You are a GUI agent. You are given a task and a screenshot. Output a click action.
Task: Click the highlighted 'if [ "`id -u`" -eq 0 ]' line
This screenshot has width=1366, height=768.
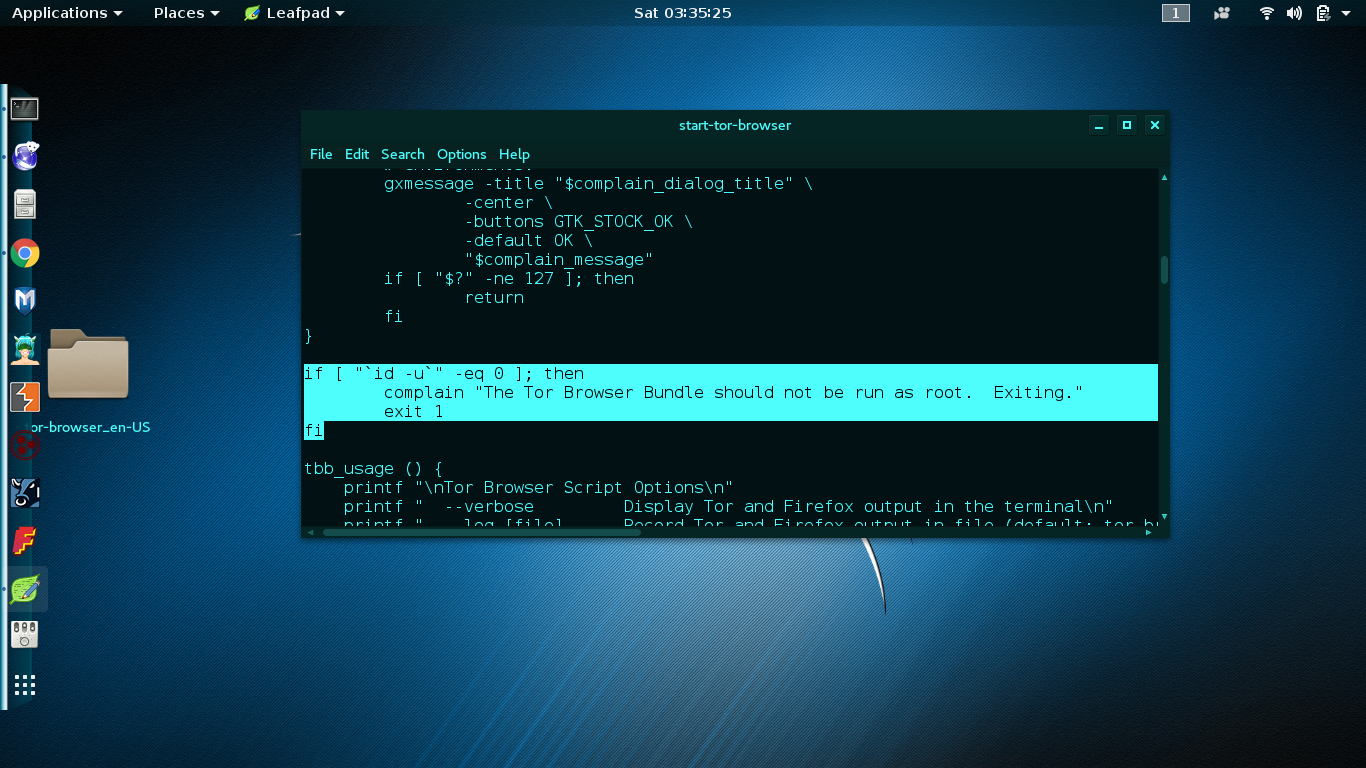(x=444, y=373)
